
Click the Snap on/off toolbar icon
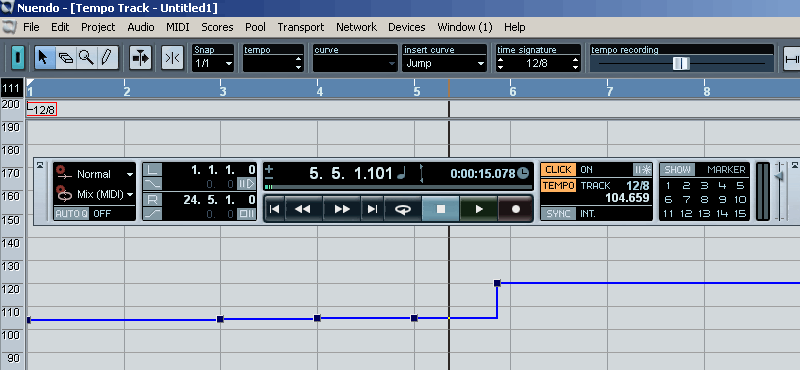tap(172, 58)
